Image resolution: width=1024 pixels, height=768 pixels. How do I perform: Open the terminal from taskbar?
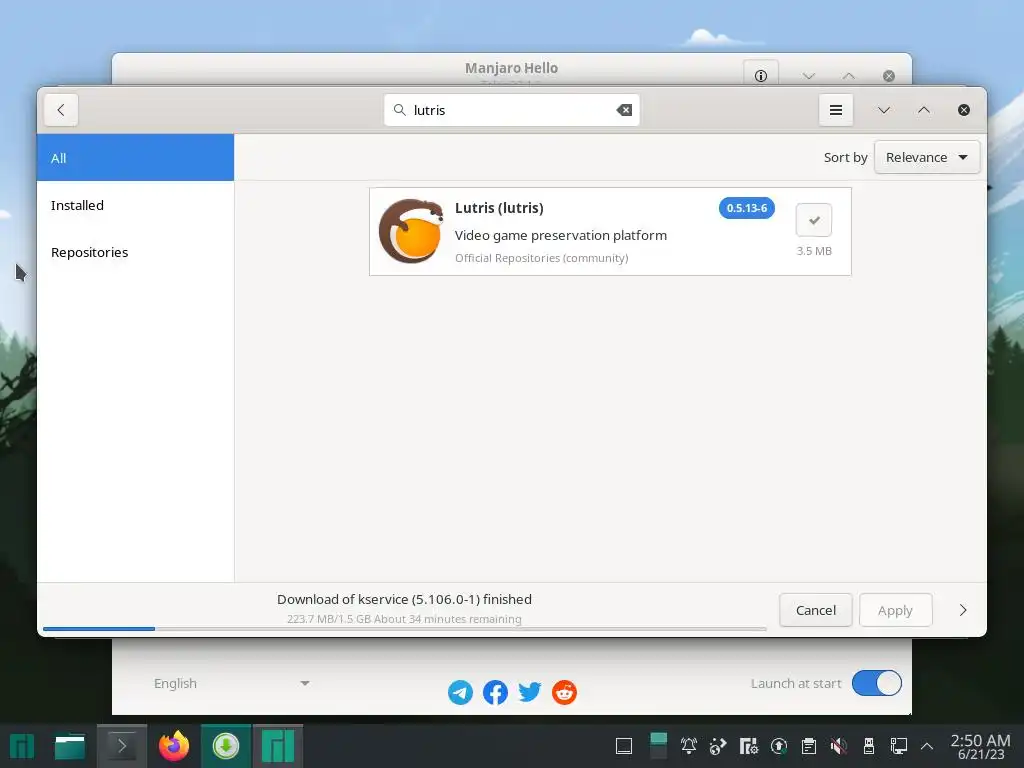click(x=122, y=746)
